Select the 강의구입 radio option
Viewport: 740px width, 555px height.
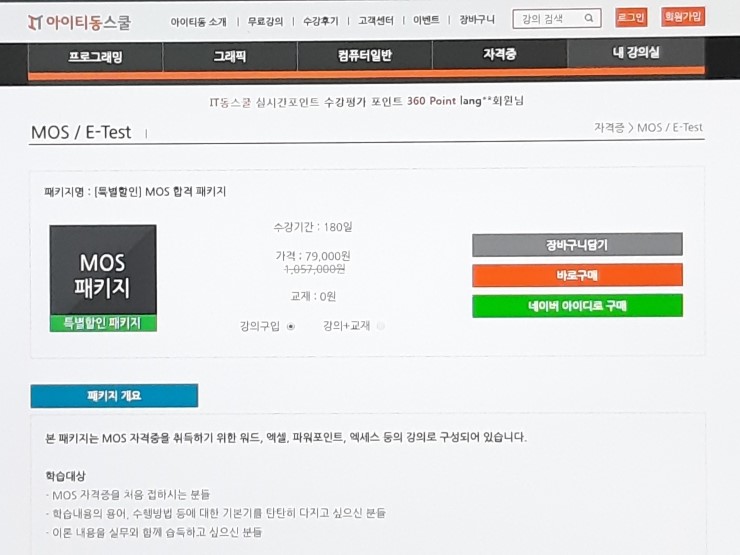pos(291,326)
